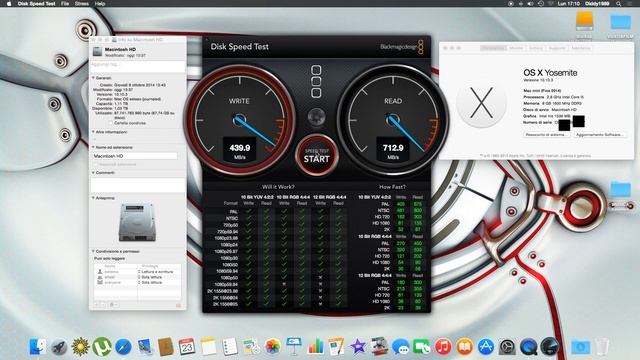Open the Disk Speed Test app menu
The image size is (640, 360).
[x=36, y=4]
